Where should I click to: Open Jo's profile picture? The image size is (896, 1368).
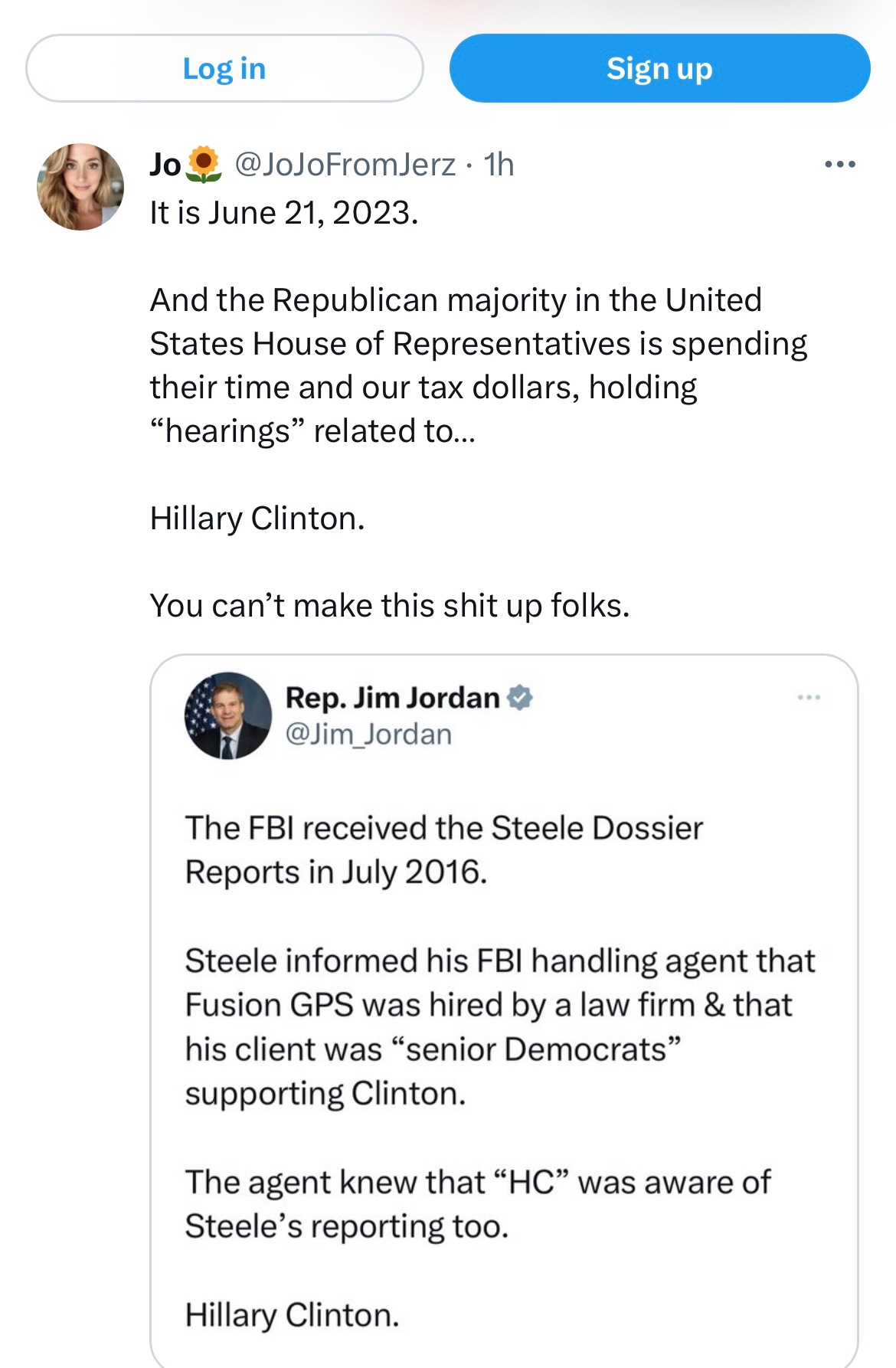click(x=80, y=187)
